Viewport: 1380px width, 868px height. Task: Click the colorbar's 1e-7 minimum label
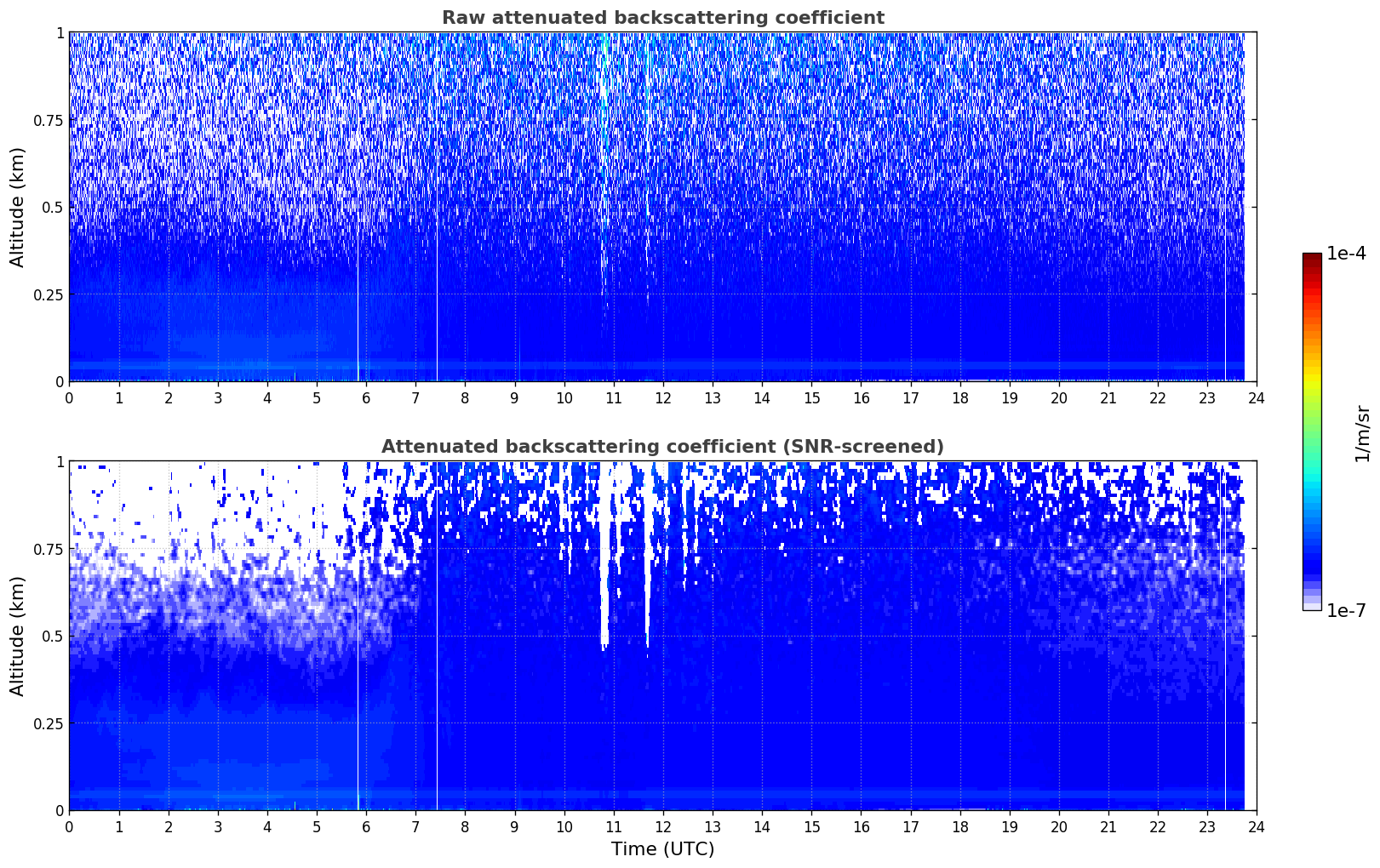tap(1346, 610)
